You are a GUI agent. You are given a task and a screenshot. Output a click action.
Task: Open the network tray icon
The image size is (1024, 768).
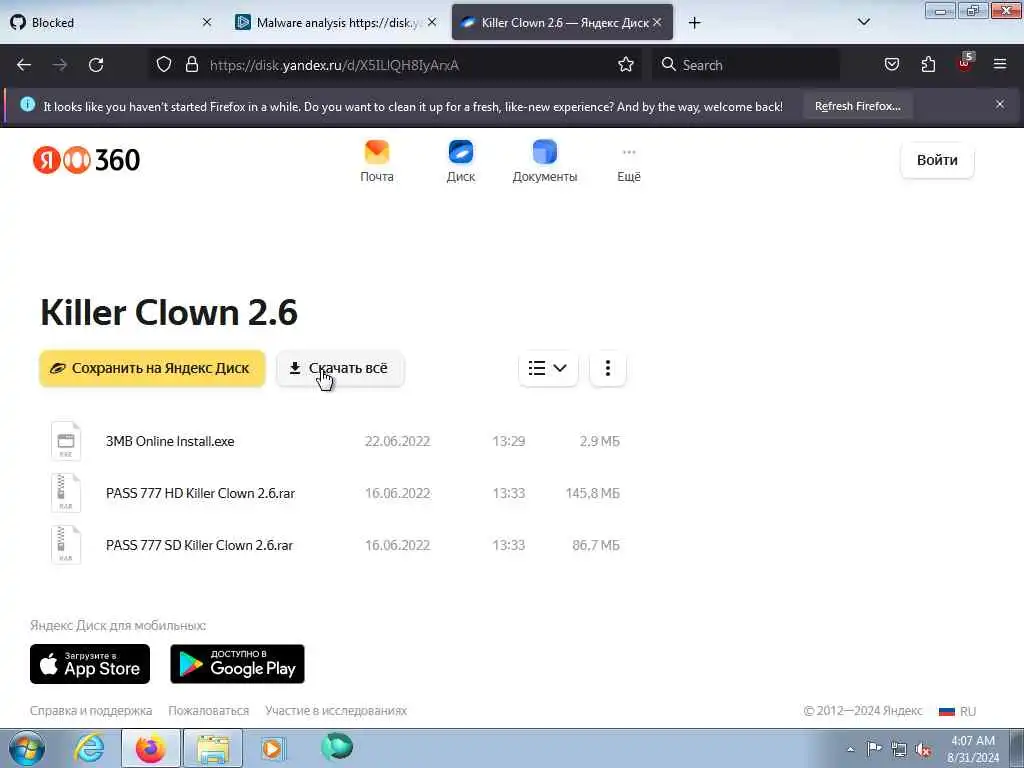[899, 750]
